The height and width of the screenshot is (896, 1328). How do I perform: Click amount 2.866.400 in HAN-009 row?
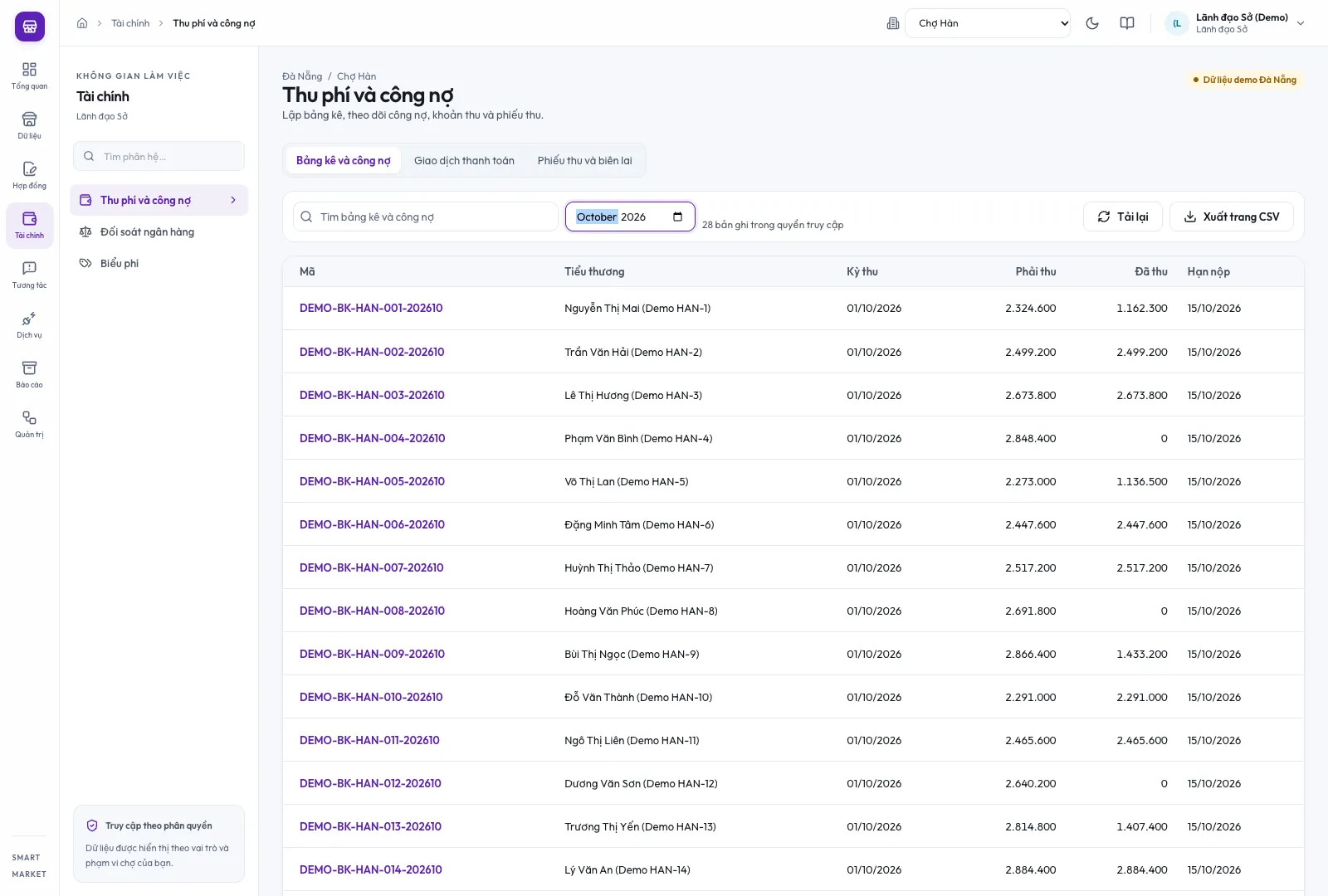pyautogui.click(x=1031, y=654)
